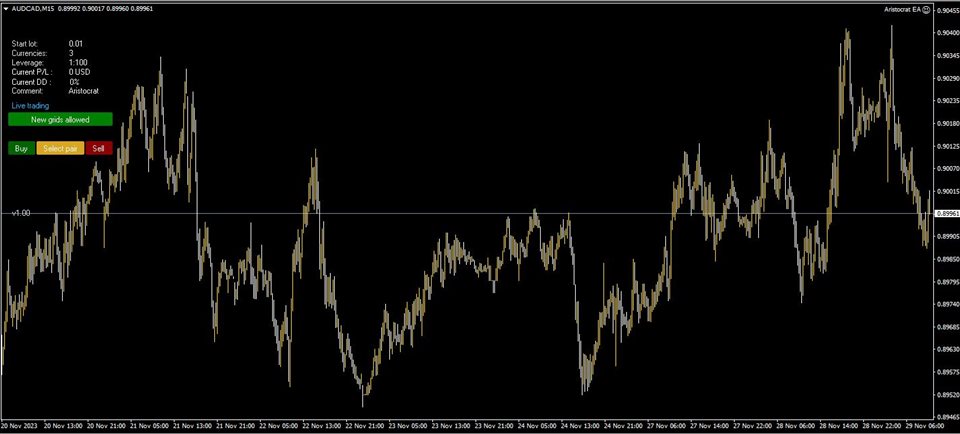
Task: Click 0.90015 on the price scale
Action: click(x=947, y=191)
